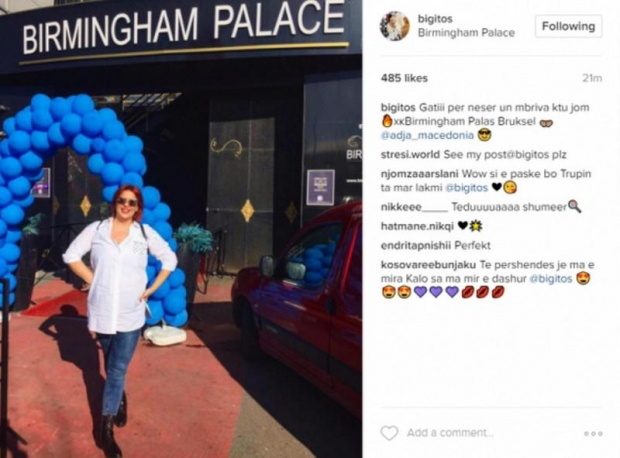Viewport: 620px width, 458px height.
Task: Click the bigitos profile avatar
Action: [395, 26]
